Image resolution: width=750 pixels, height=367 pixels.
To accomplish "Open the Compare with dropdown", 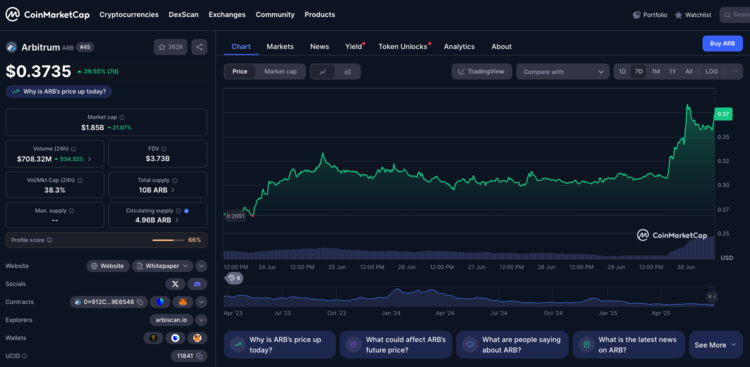I will [x=562, y=72].
